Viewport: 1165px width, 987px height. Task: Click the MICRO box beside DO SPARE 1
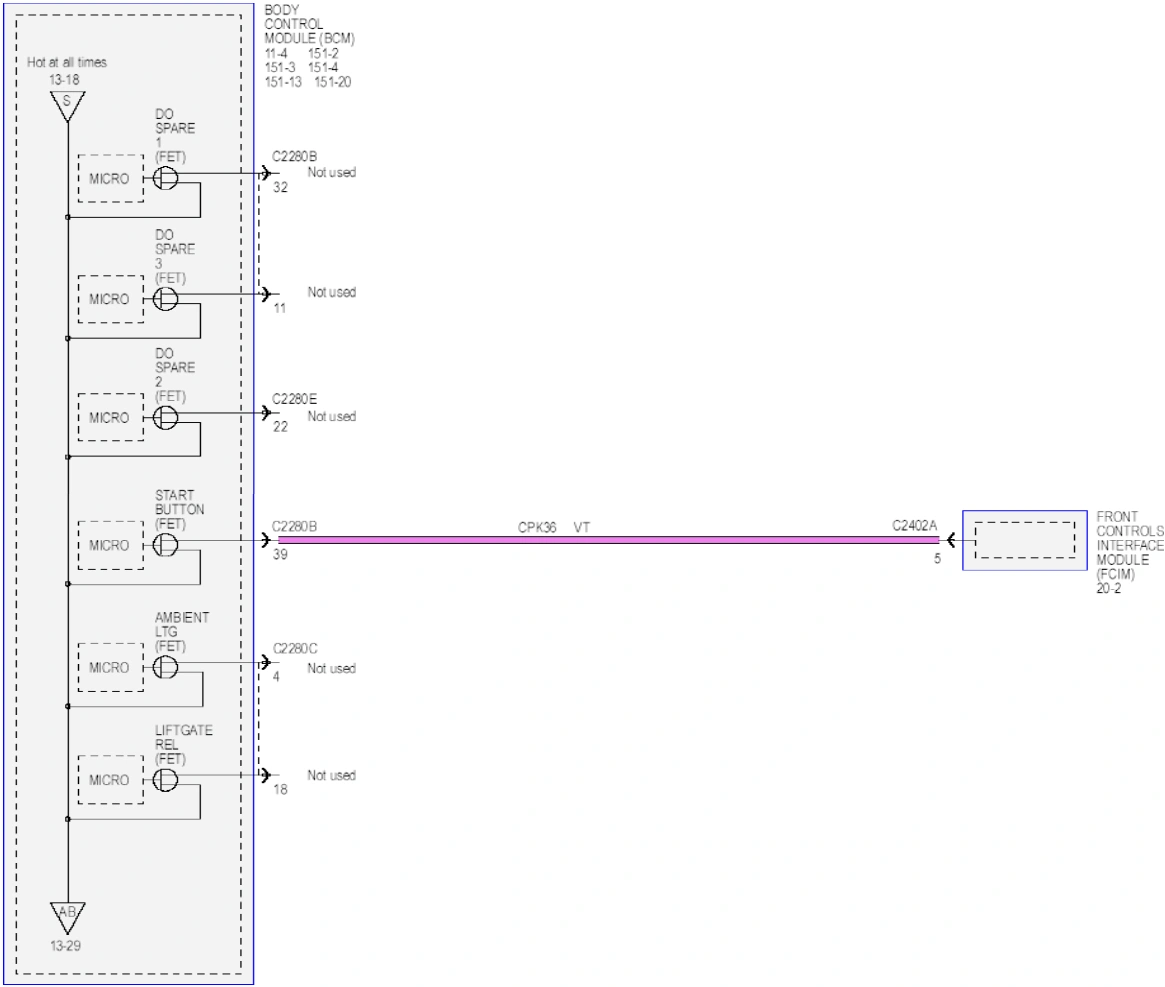tap(111, 178)
